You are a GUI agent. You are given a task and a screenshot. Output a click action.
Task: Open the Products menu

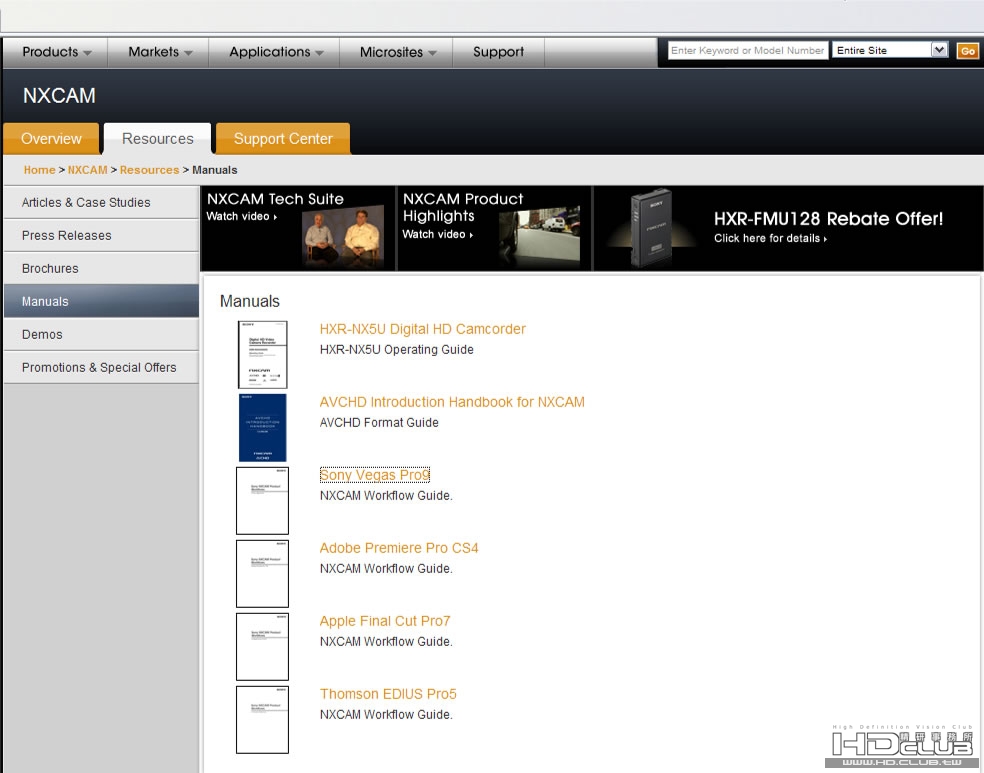56,52
